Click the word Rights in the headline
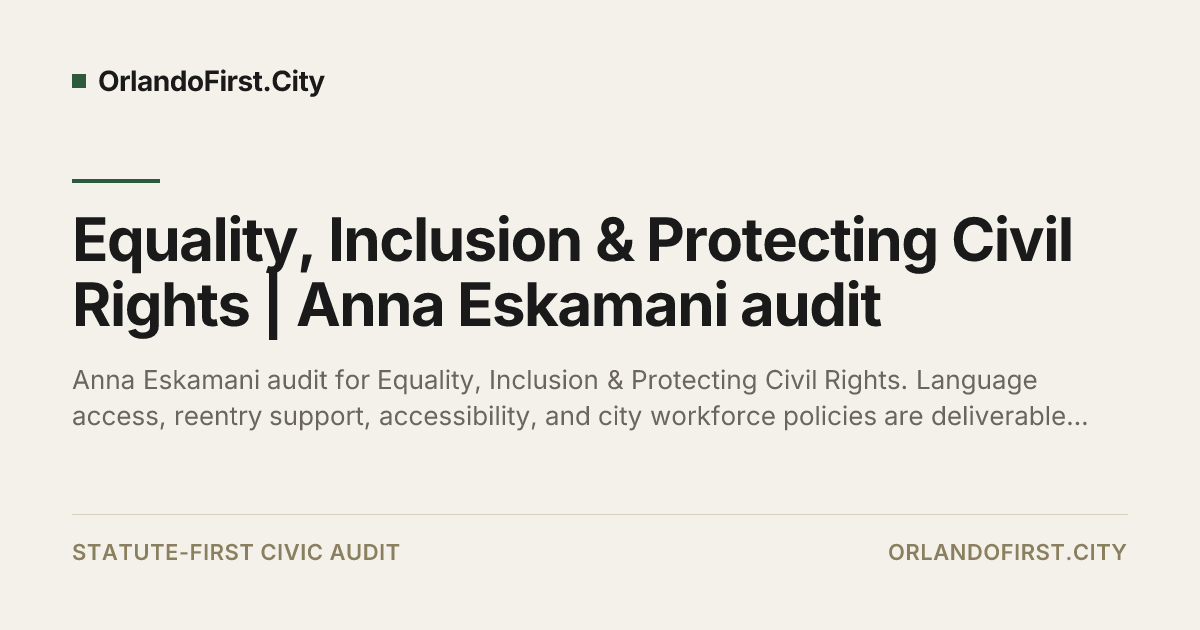Image resolution: width=1200 pixels, height=630 pixels. coord(160,307)
